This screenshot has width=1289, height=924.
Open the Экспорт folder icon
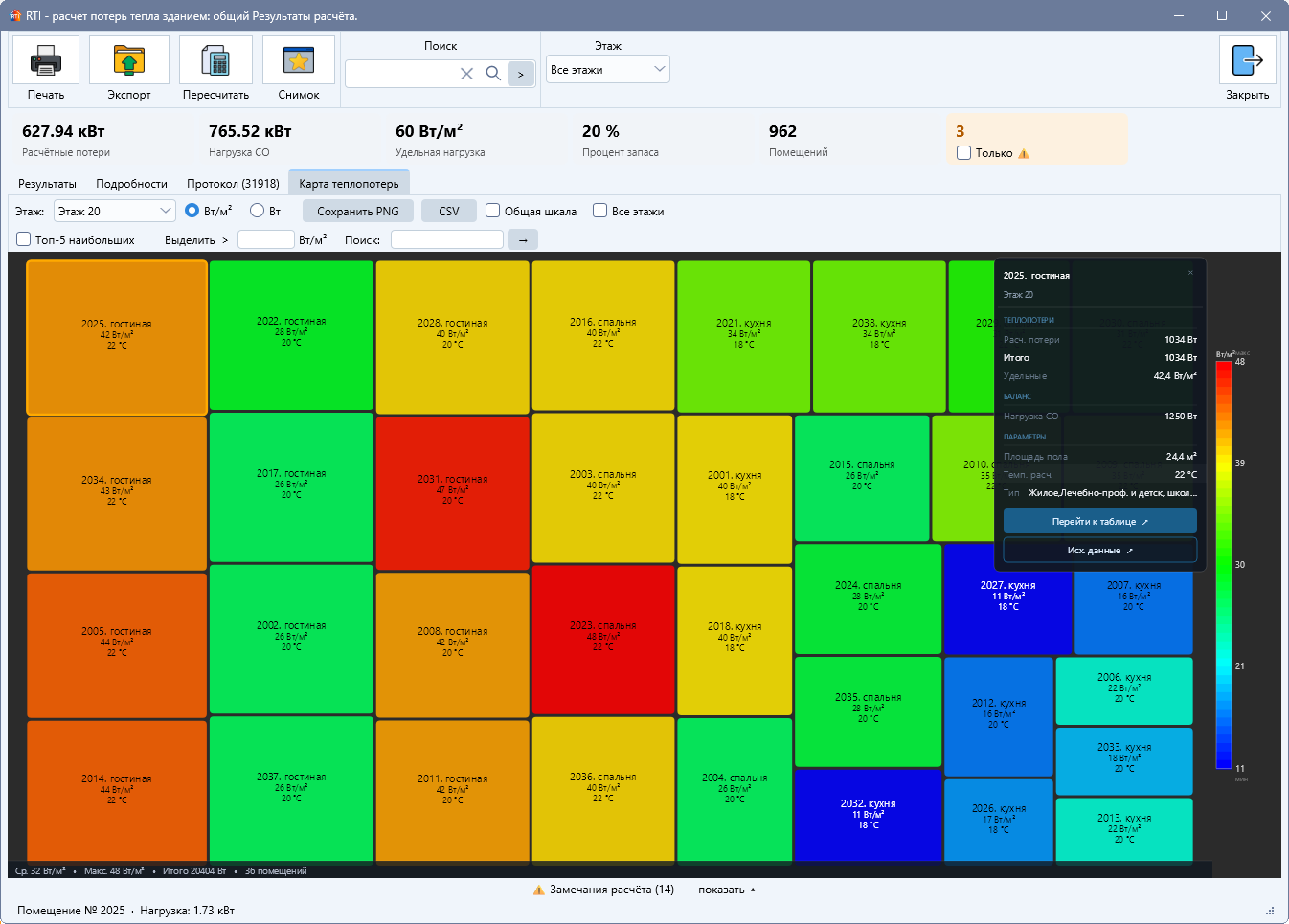point(129,61)
